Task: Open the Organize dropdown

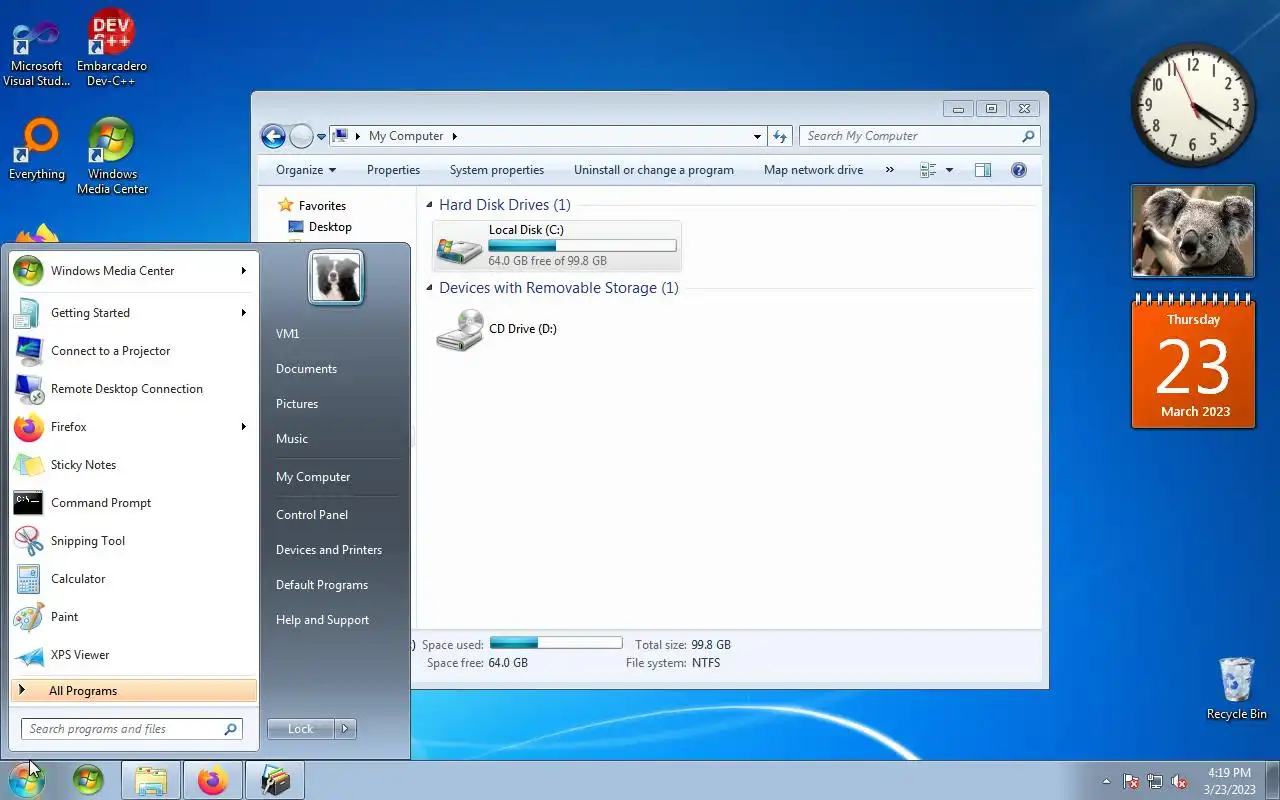Action: (x=306, y=170)
